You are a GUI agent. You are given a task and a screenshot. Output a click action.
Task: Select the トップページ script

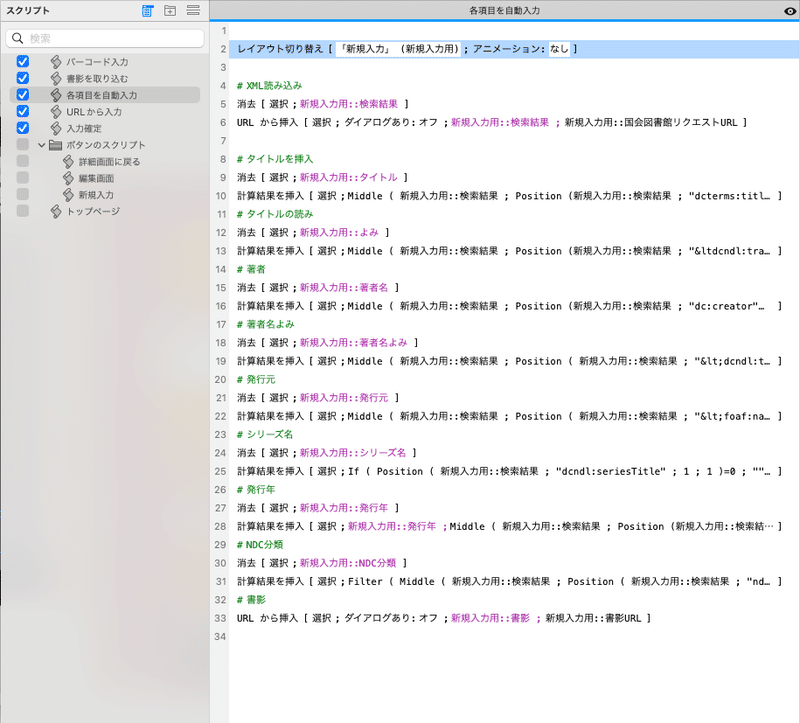pos(93,211)
